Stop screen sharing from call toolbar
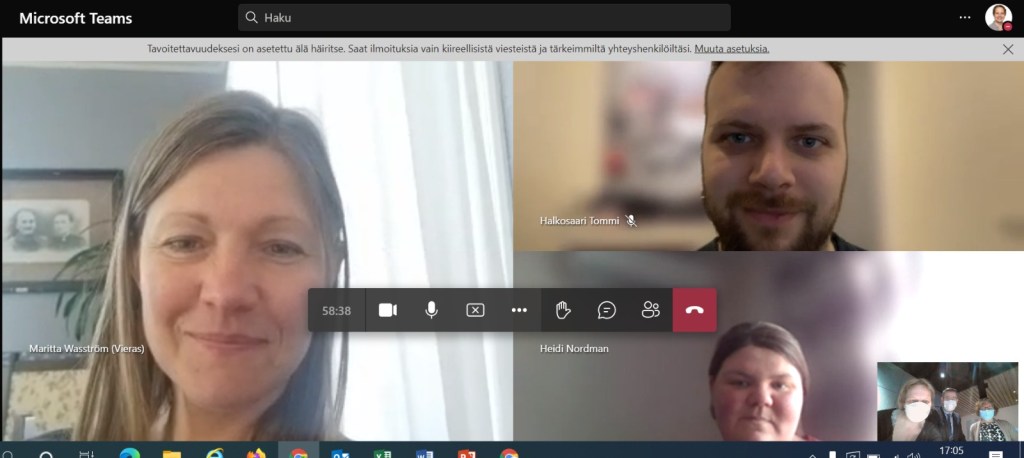The image size is (1024, 458). point(475,310)
